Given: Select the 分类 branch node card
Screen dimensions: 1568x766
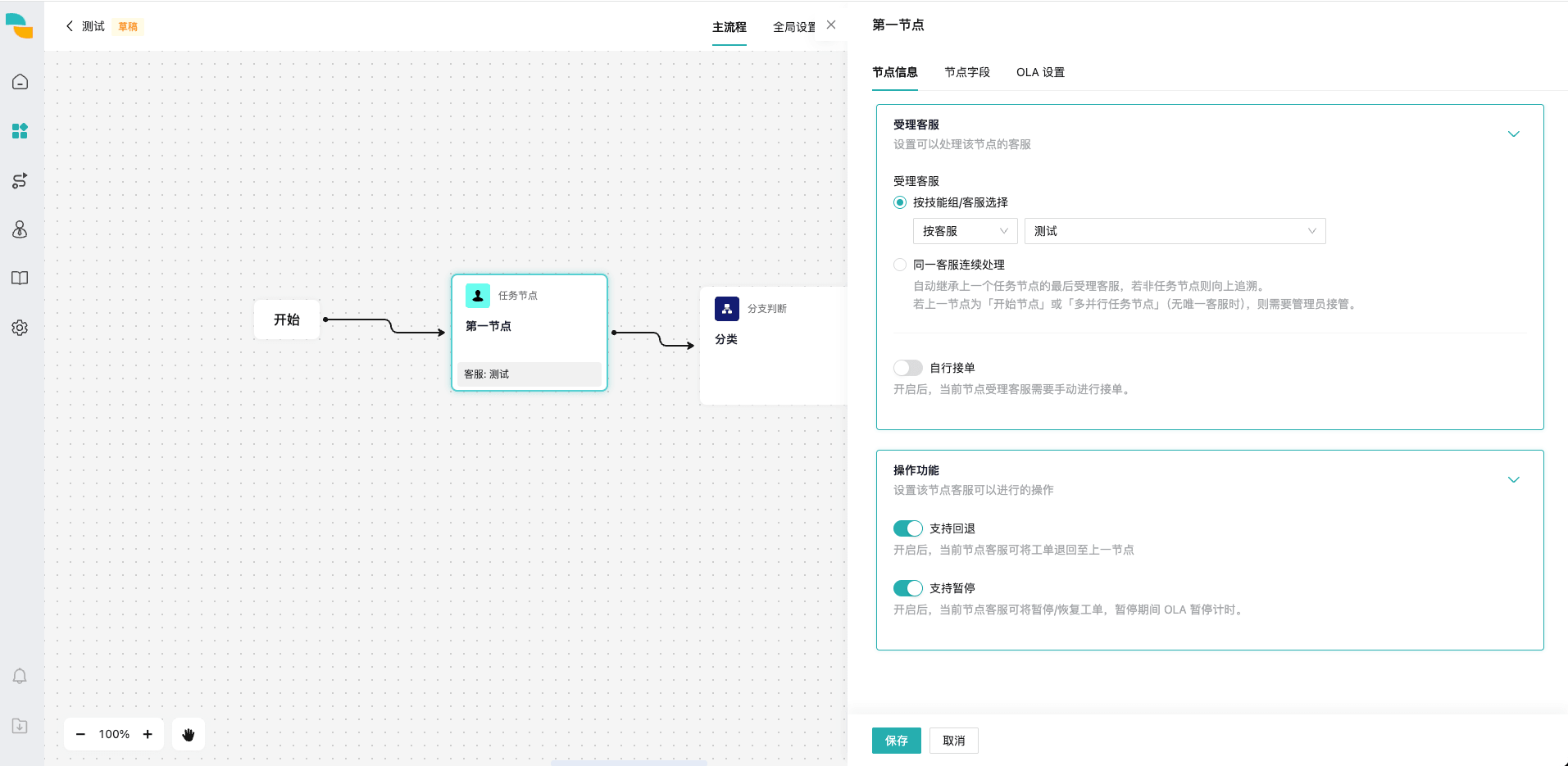Looking at the screenshot, I should (x=774, y=346).
